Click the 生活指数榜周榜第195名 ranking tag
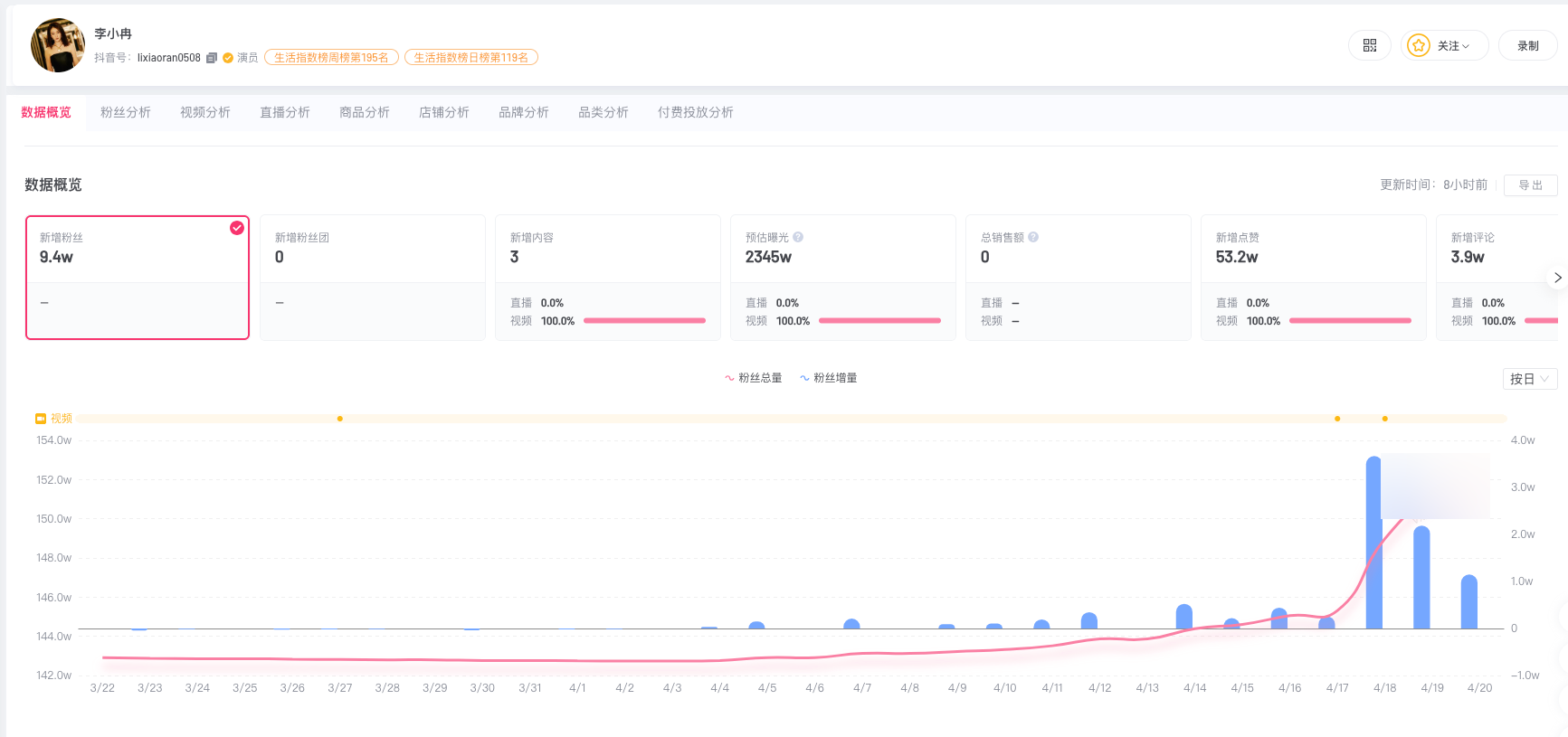The height and width of the screenshot is (737, 1568). point(331,58)
